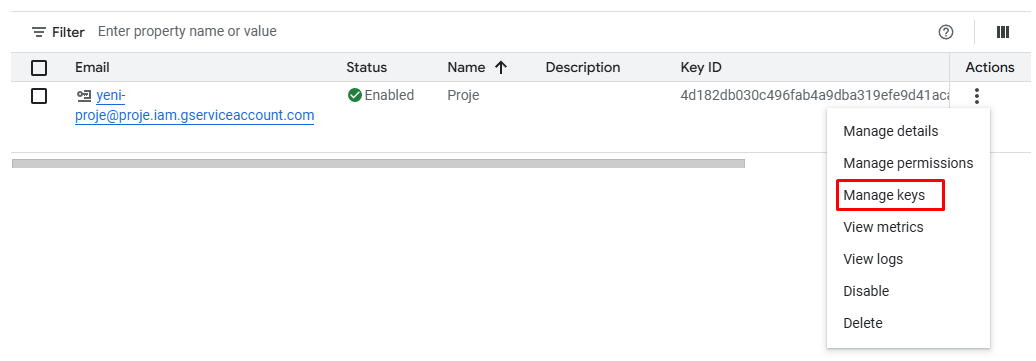Click the Email column header
1036x361 pixels.
pyautogui.click(x=92, y=67)
